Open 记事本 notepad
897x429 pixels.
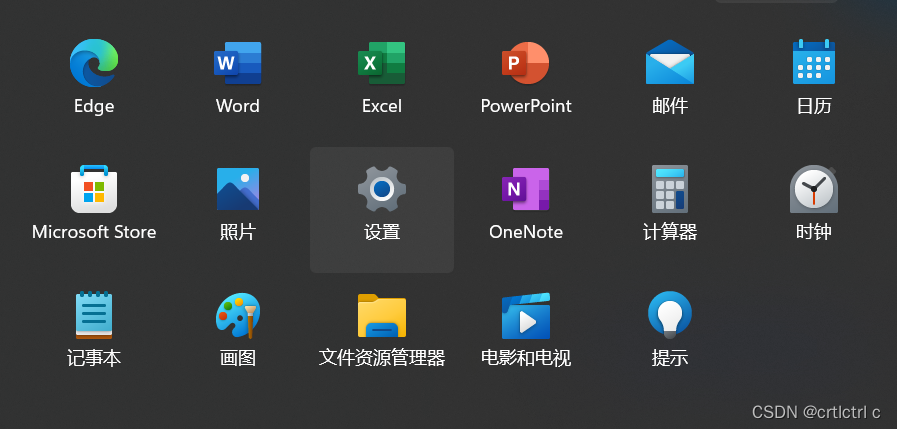(x=94, y=315)
